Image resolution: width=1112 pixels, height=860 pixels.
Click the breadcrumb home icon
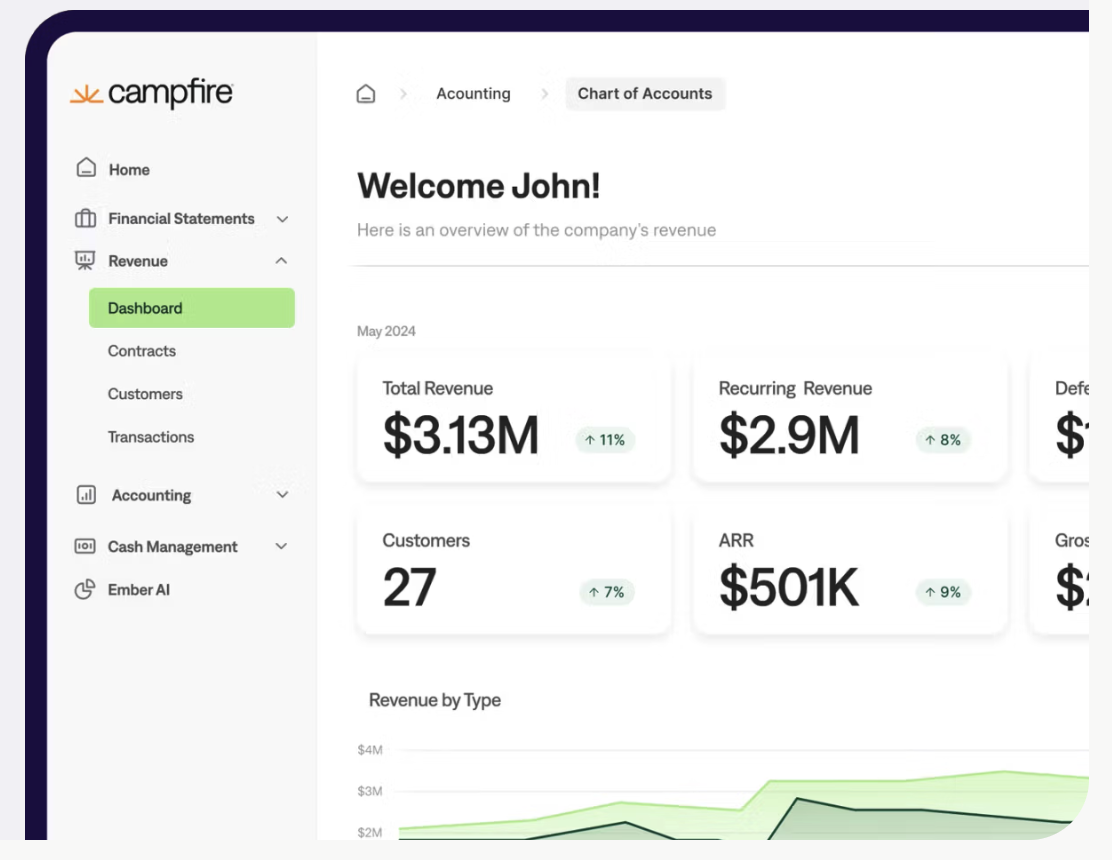(x=366, y=94)
